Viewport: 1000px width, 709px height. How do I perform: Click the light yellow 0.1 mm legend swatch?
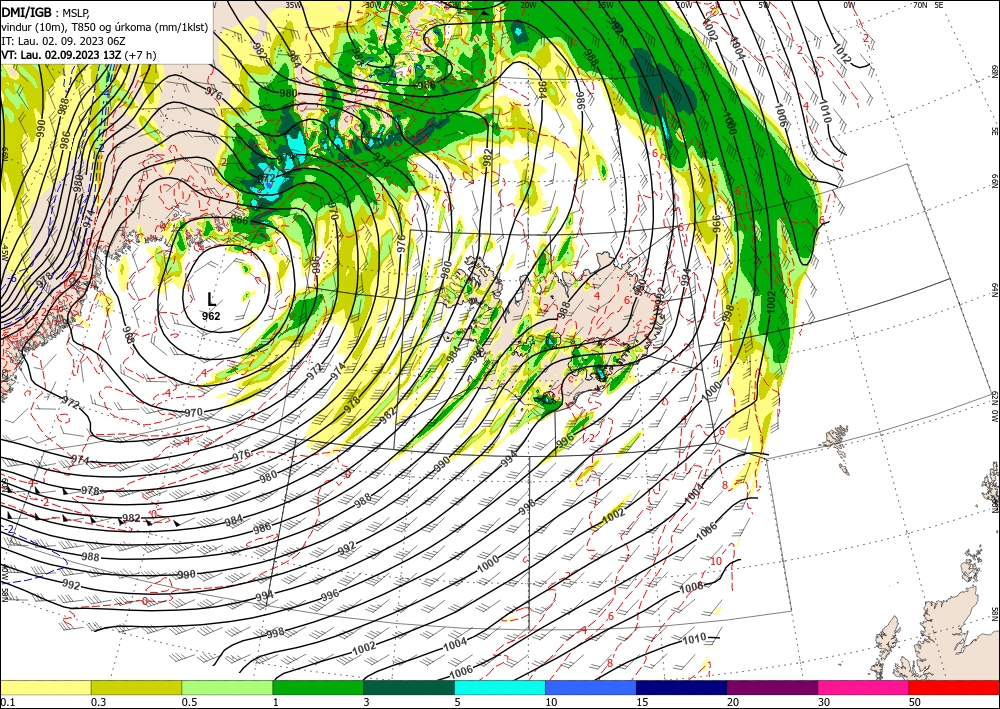tap(45, 688)
